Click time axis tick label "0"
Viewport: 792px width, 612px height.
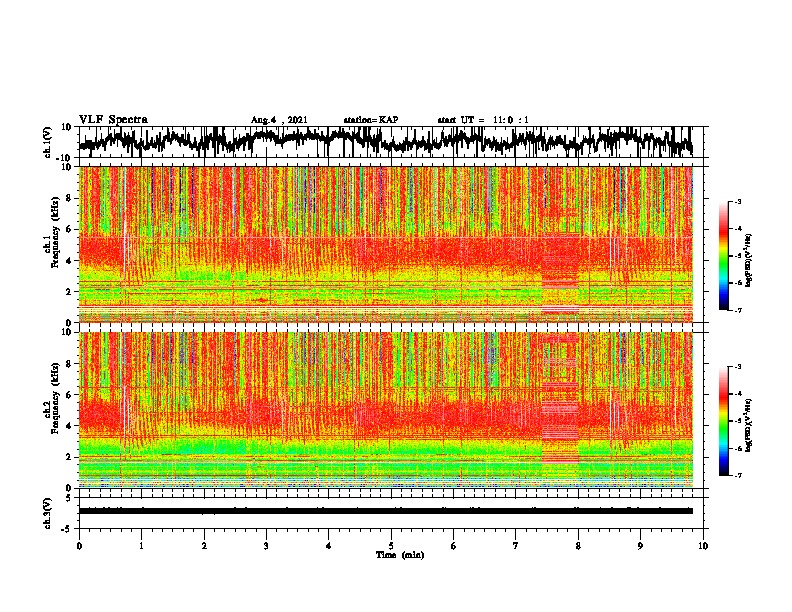click(79, 546)
